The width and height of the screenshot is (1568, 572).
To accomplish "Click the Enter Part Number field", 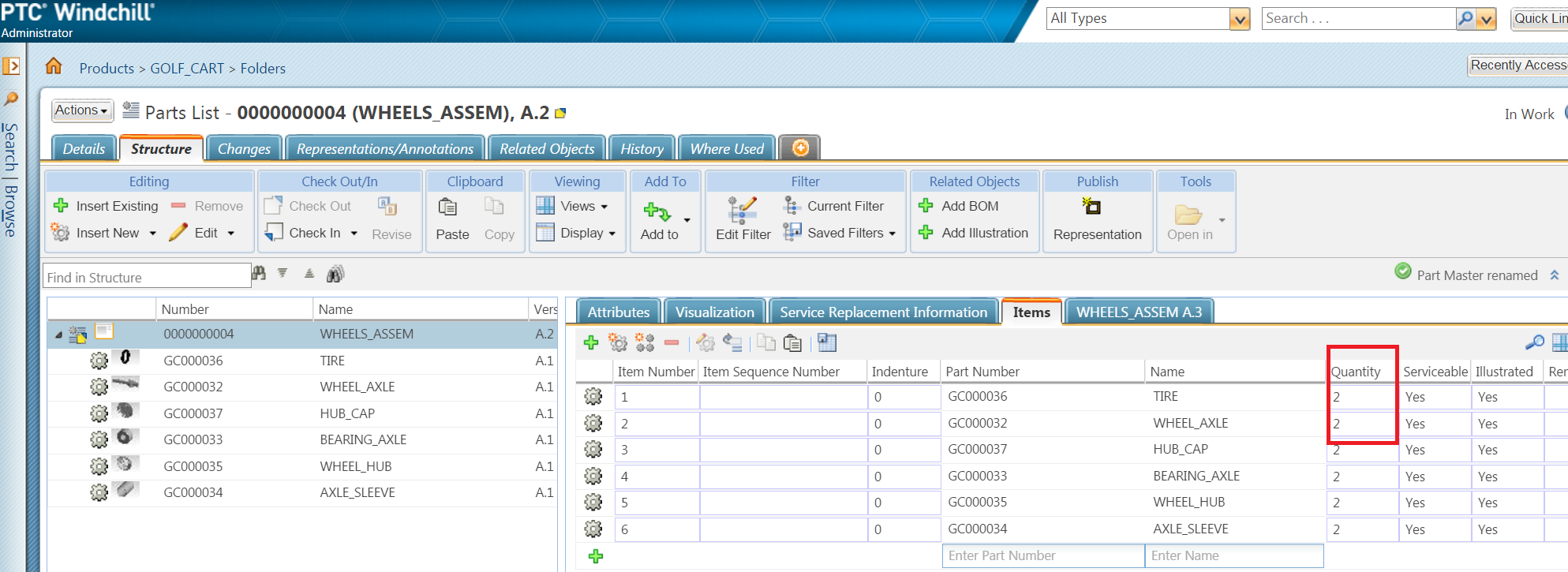I will point(1043,555).
